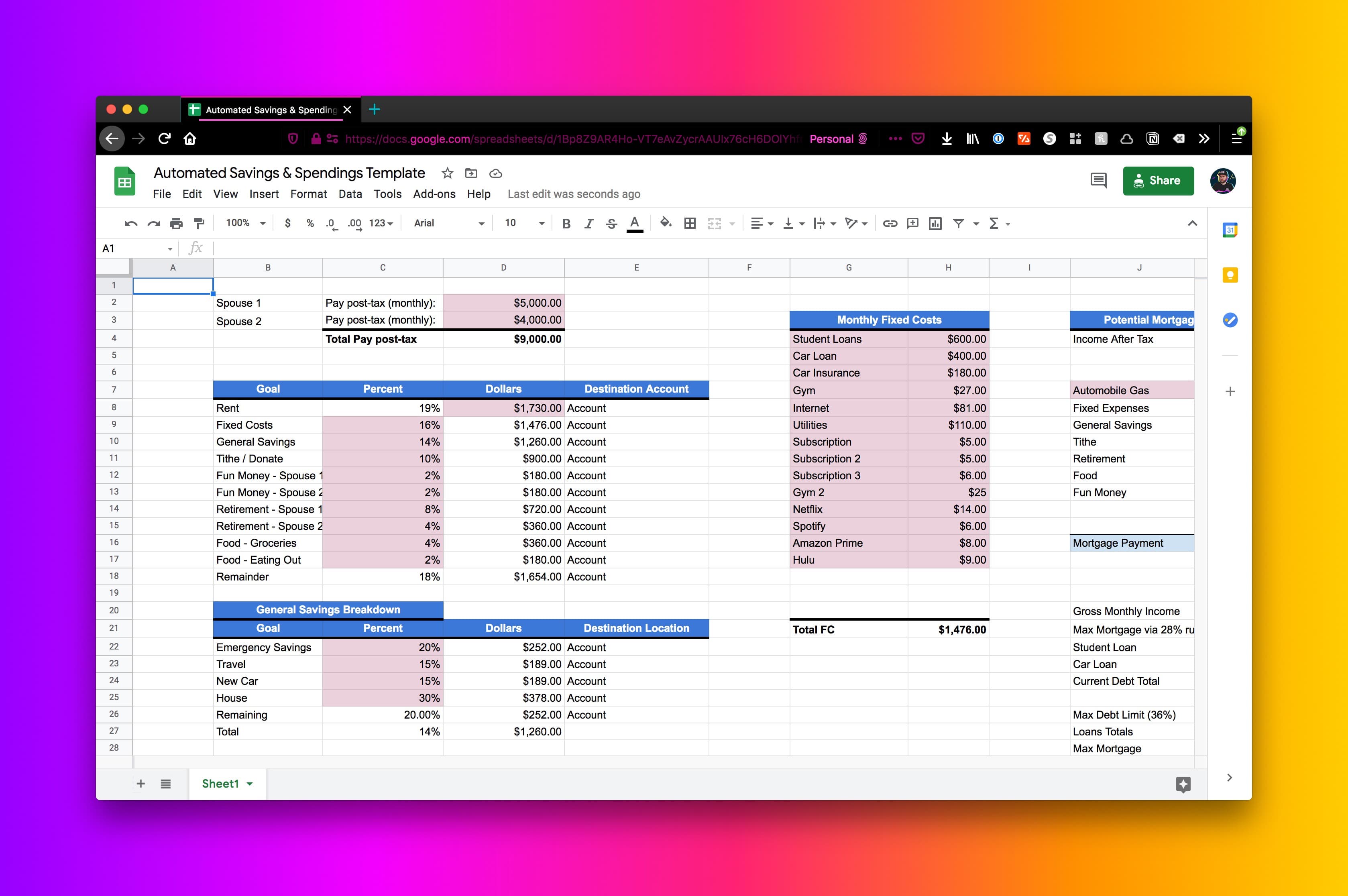Open the borders tool

pyautogui.click(x=690, y=224)
